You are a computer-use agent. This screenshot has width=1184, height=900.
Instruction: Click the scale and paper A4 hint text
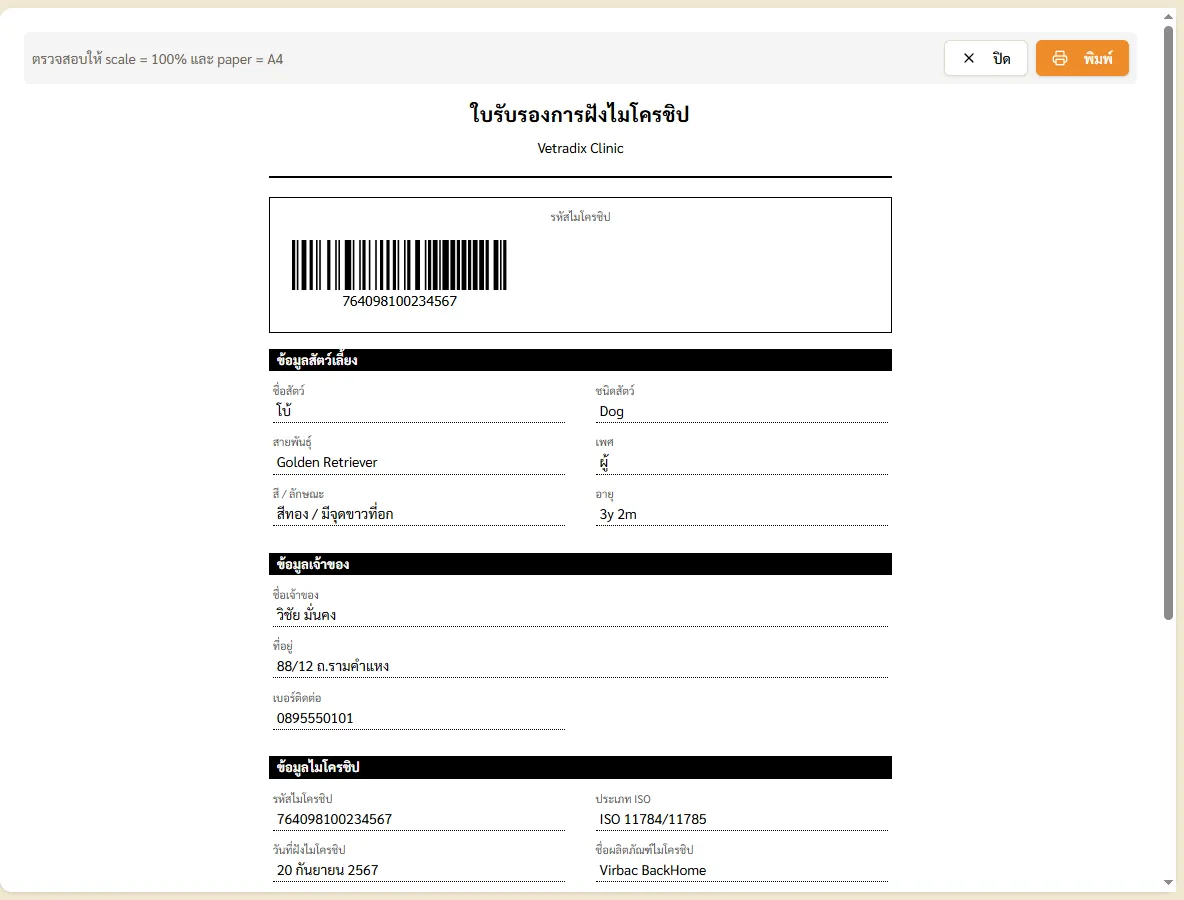(157, 59)
